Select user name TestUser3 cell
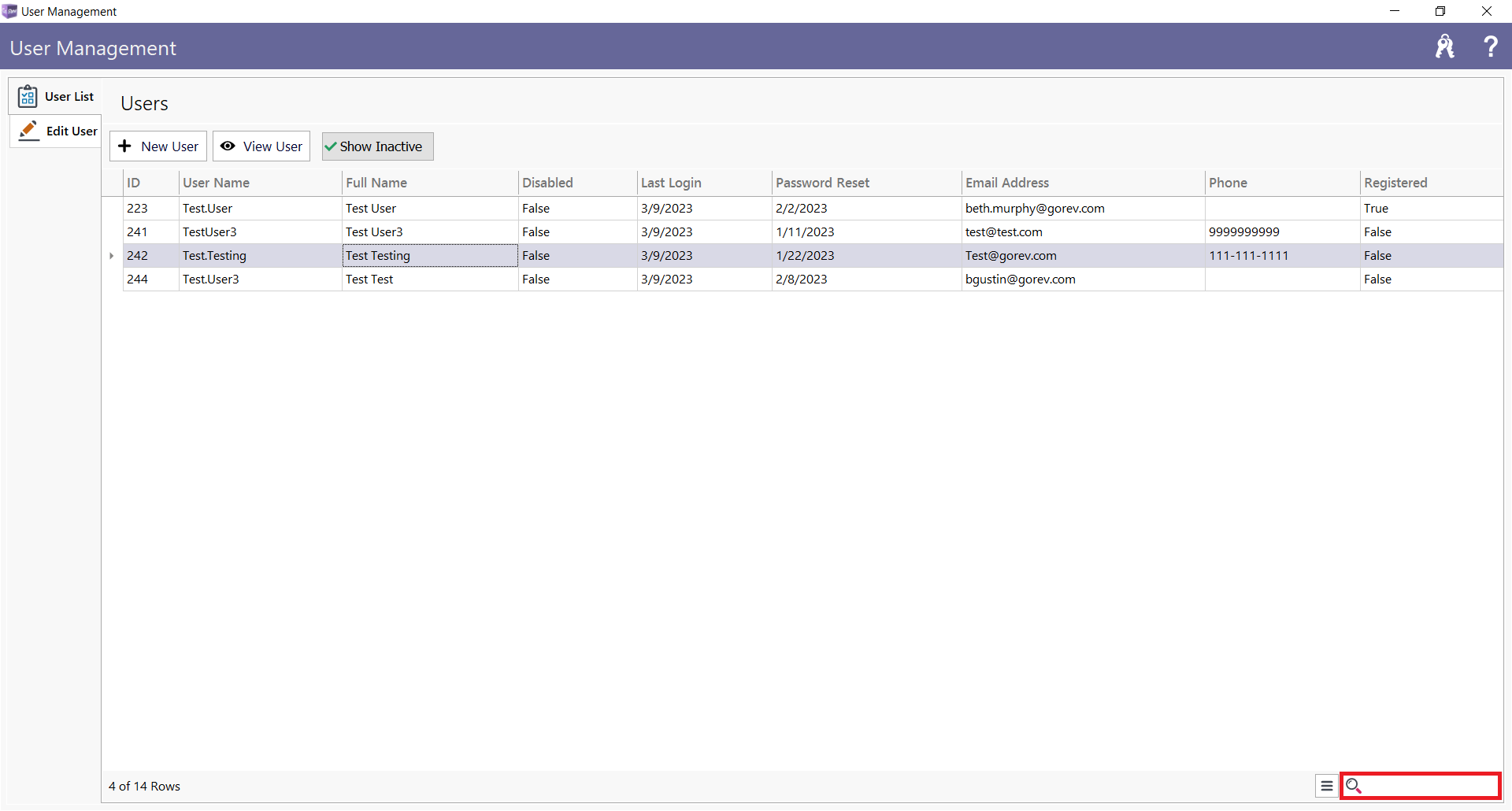1512x811 pixels. coord(261,232)
